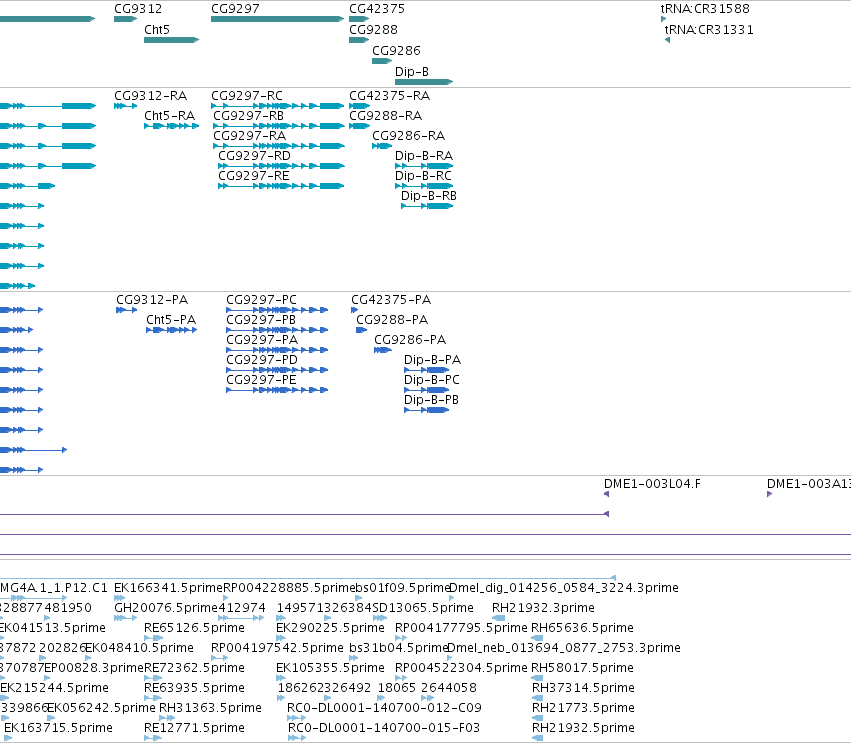Click the Dip-B-RA transcript label
851x743 pixels.
[424, 156]
